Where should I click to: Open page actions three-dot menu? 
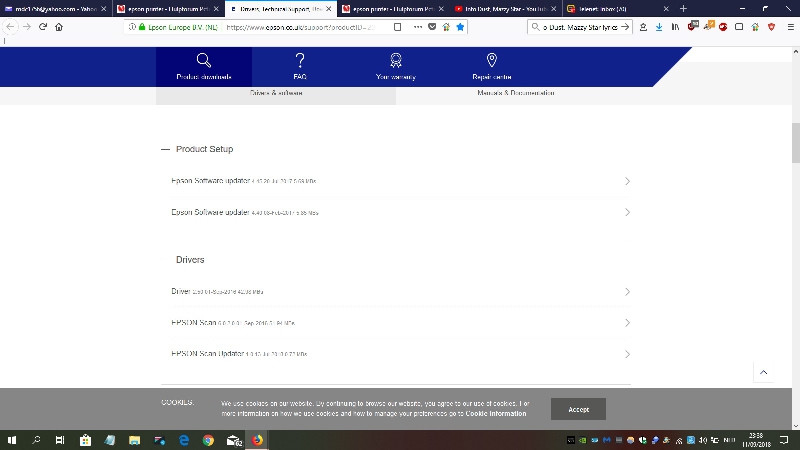[418, 27]
